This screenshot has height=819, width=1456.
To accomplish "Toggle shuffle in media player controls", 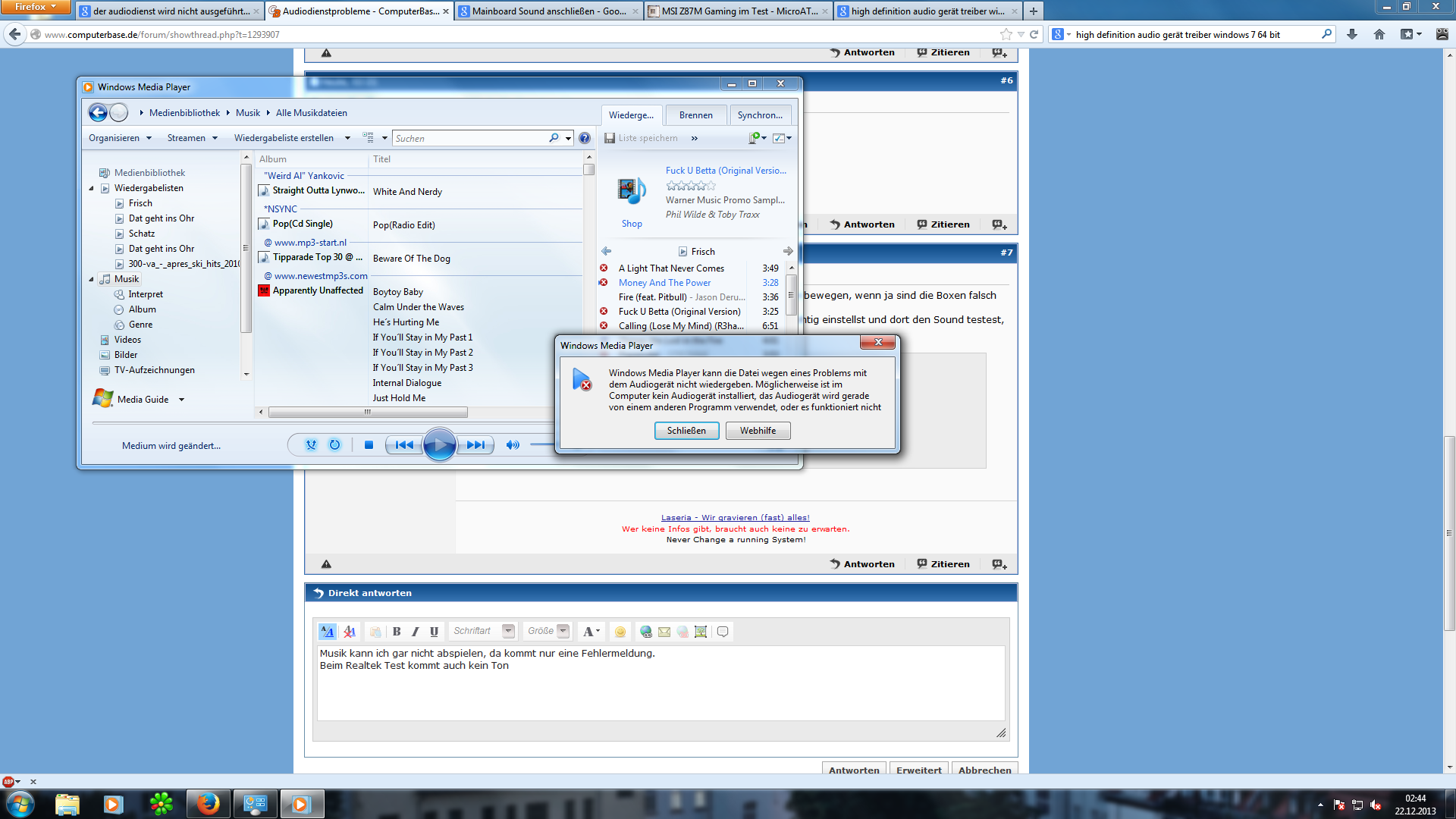I will 311,445.
